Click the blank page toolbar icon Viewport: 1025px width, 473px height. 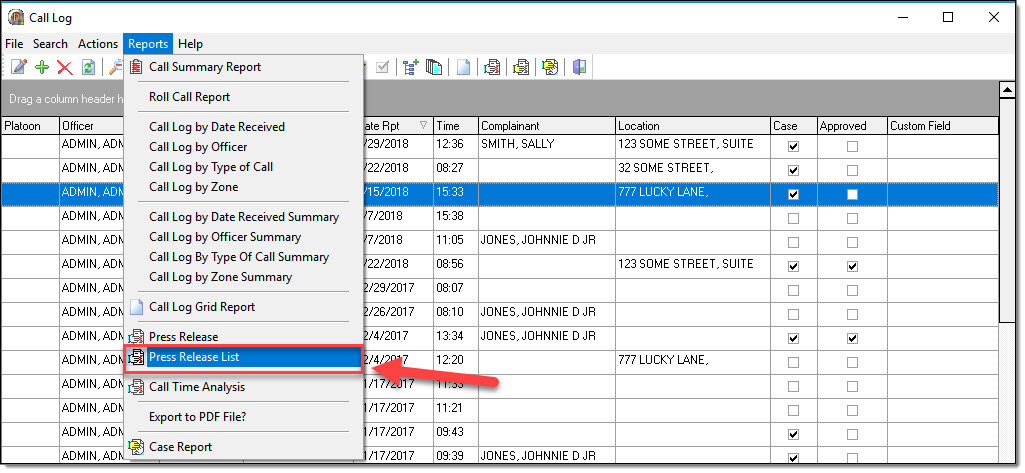click(x=464, y=67)
